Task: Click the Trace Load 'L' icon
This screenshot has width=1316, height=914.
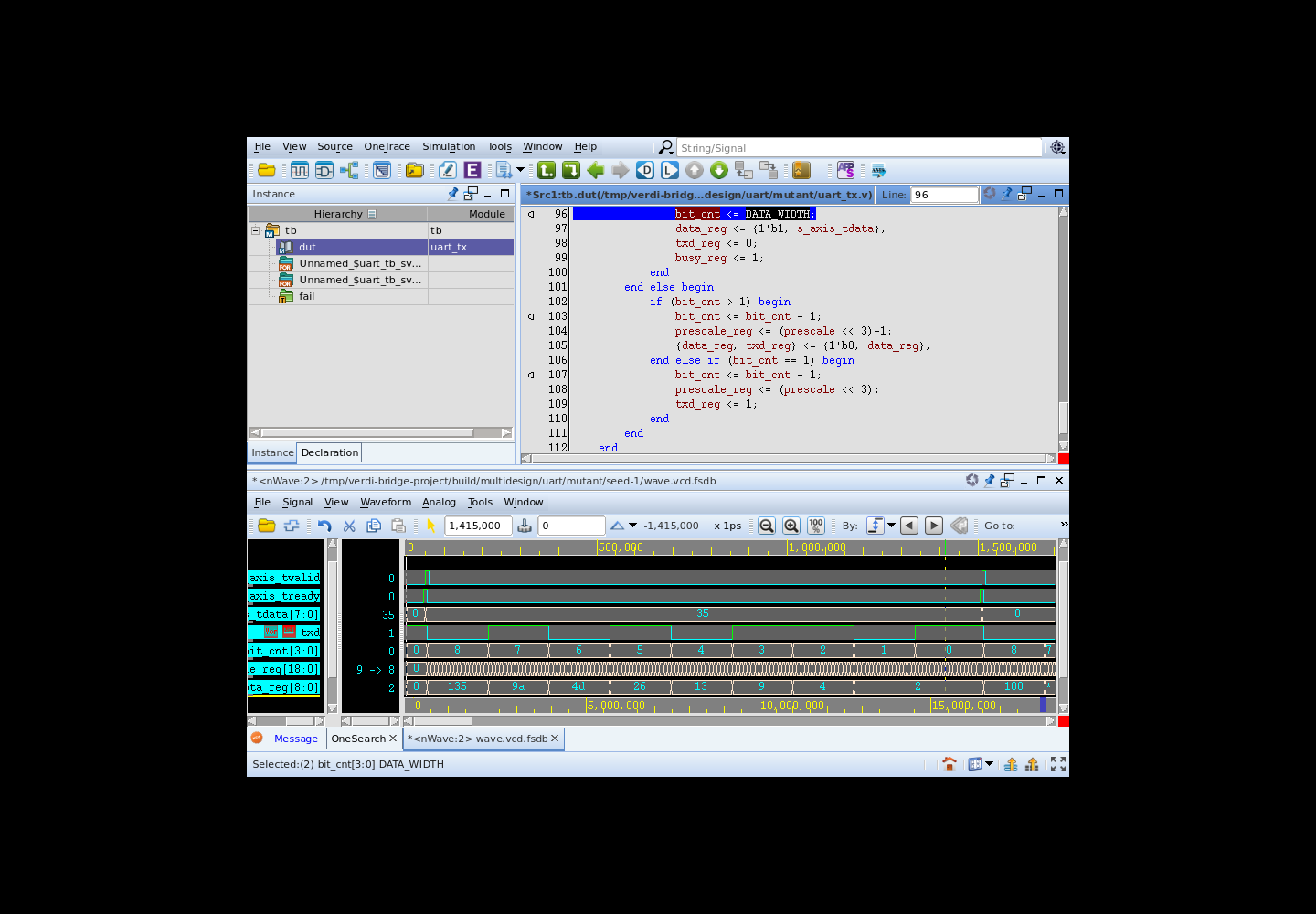Action: point(670,170)
